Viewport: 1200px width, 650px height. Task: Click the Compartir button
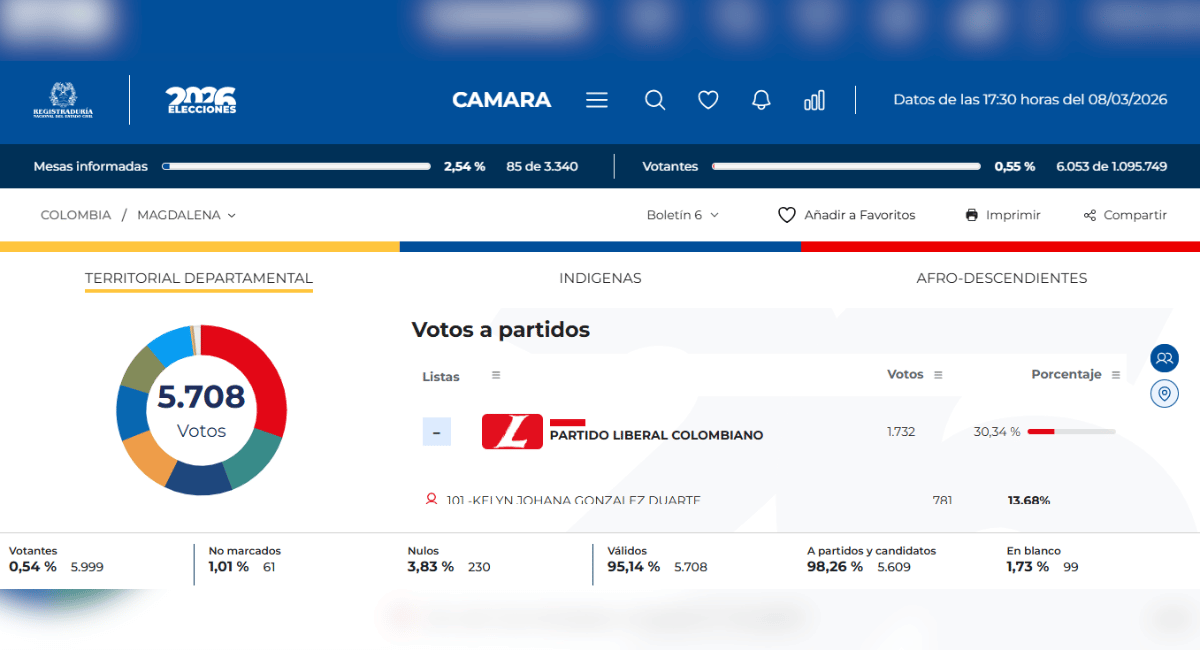[1125, 215]
